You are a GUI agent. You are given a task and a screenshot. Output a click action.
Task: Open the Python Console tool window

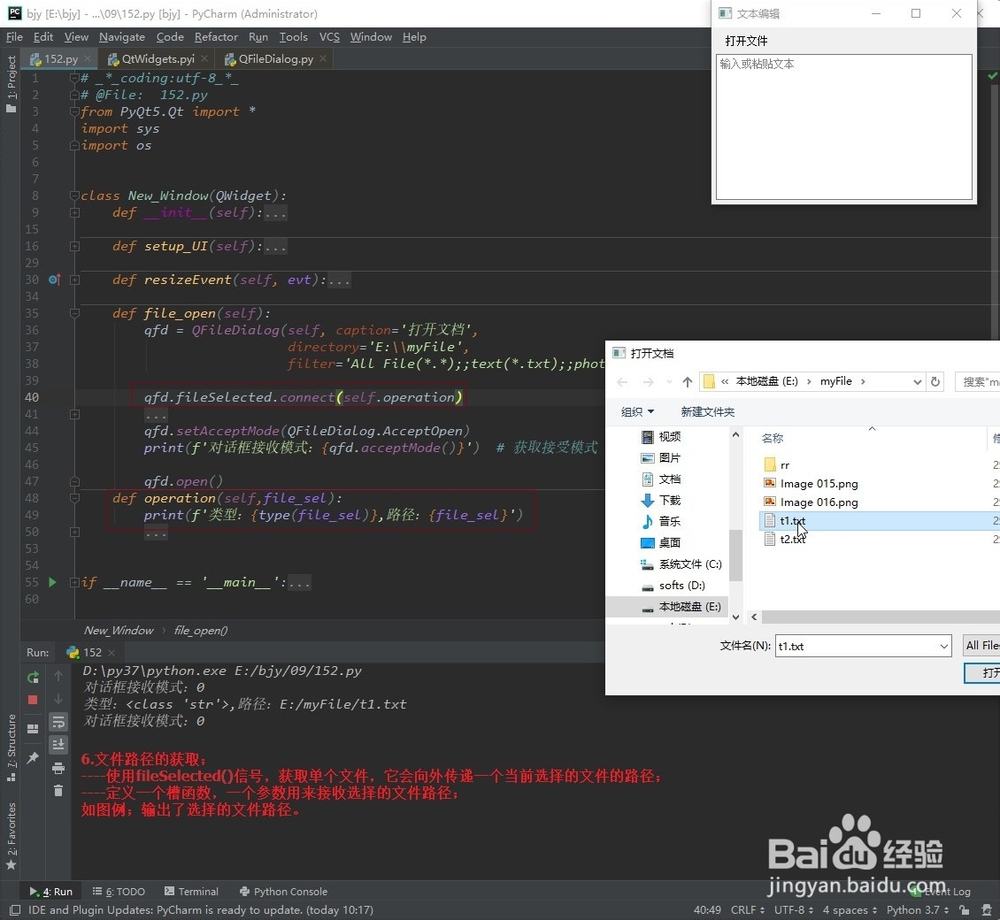point(283,891)
